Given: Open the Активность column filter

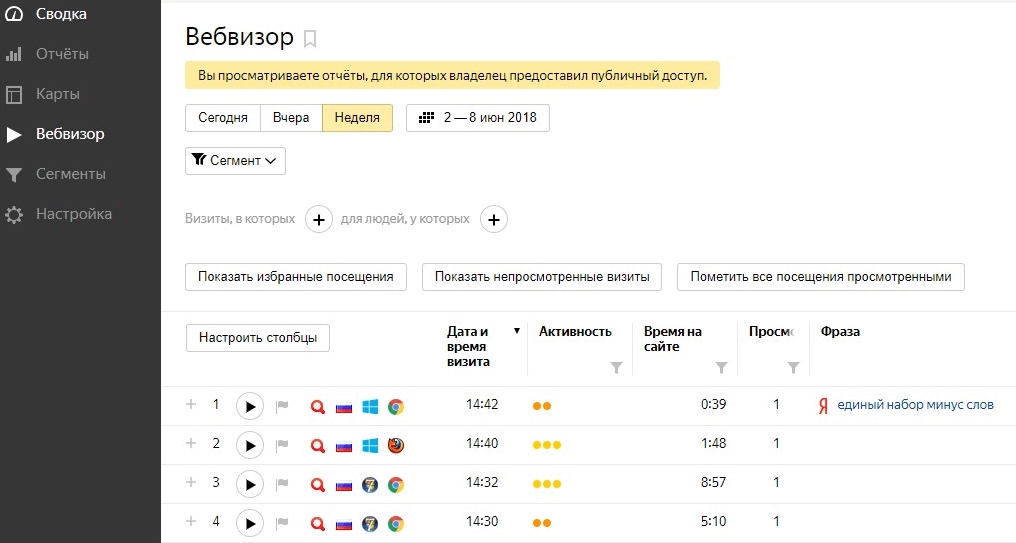Looking at the screenshot, I should pos(617,368).
